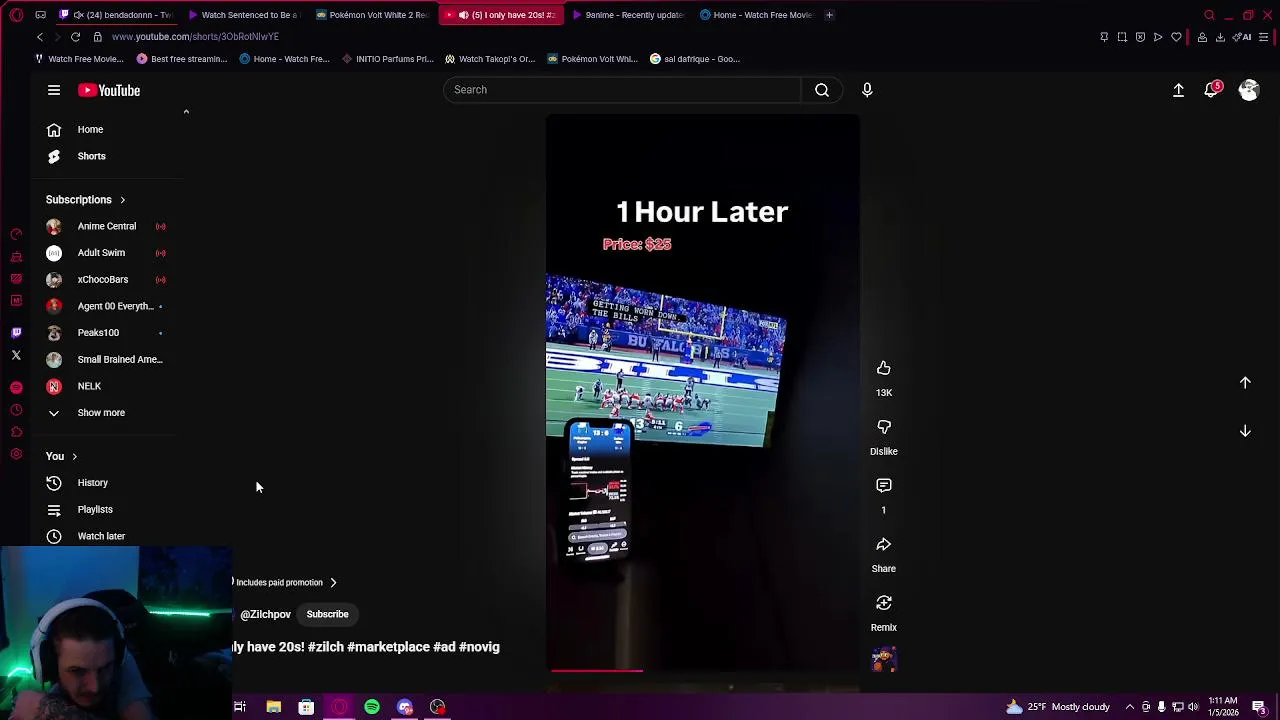The height and width of the screenshot is (720, 1280).
Task: Expand the You section chevron
Action: pyautogui.click(x=74, y=457)
